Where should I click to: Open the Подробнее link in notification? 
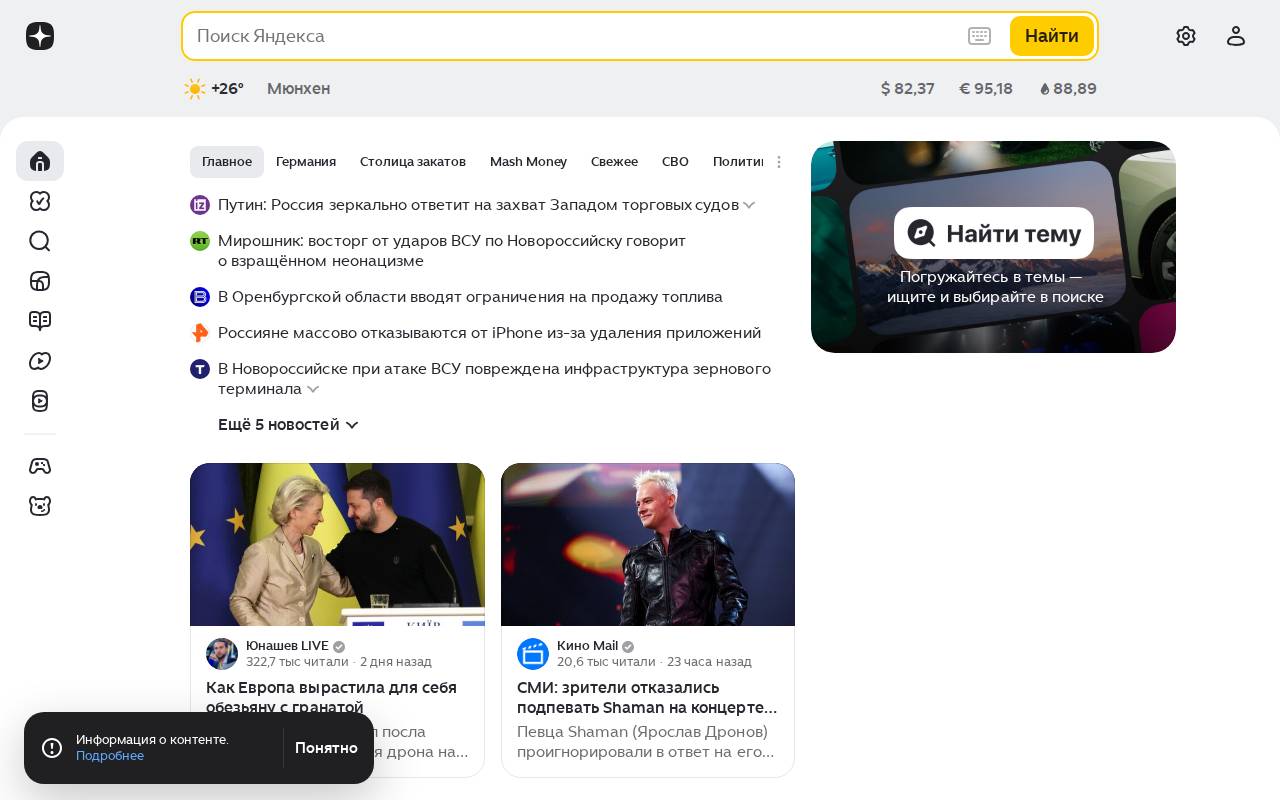(x=110, y=756)
